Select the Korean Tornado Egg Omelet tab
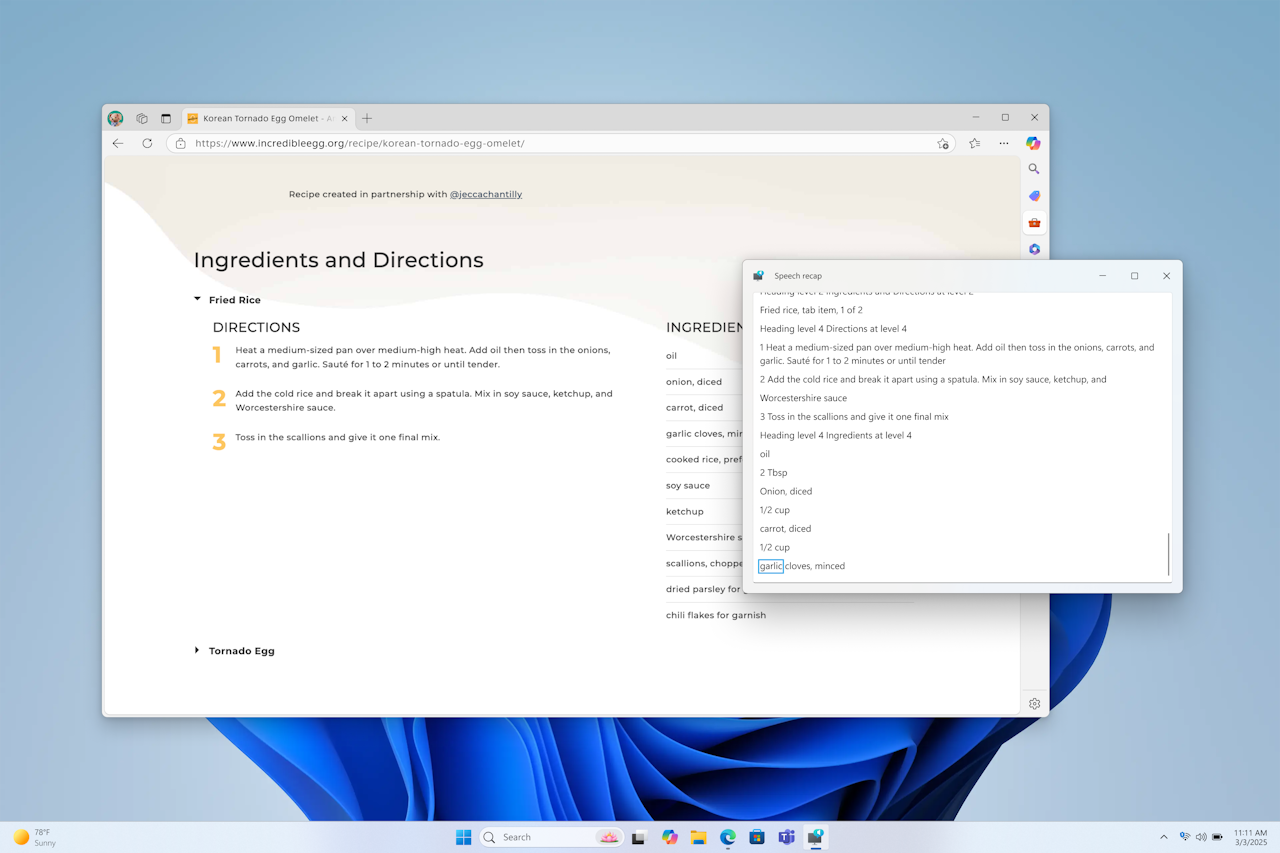The image size is (1280, 853). click(268, 118)
